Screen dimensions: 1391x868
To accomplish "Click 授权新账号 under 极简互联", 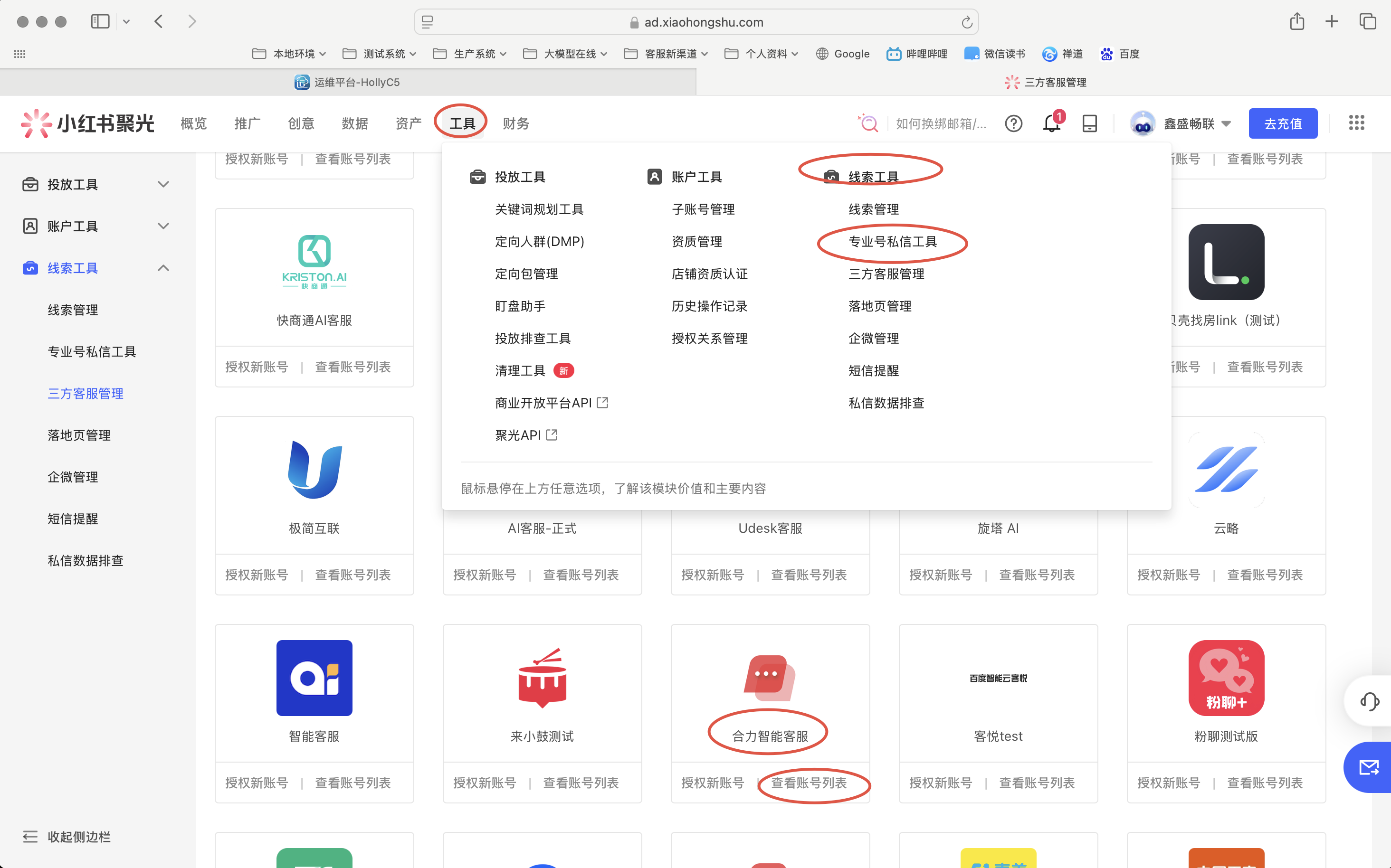I will pos(256,575).
